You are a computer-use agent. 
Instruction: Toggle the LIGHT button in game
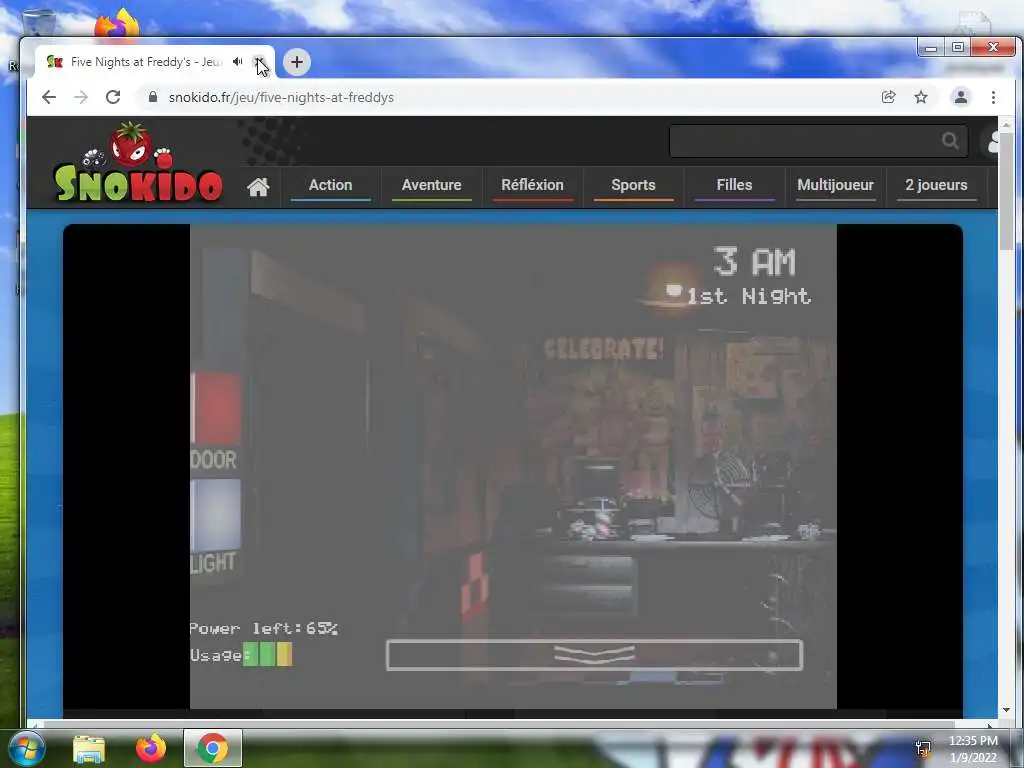coord(216,515)
